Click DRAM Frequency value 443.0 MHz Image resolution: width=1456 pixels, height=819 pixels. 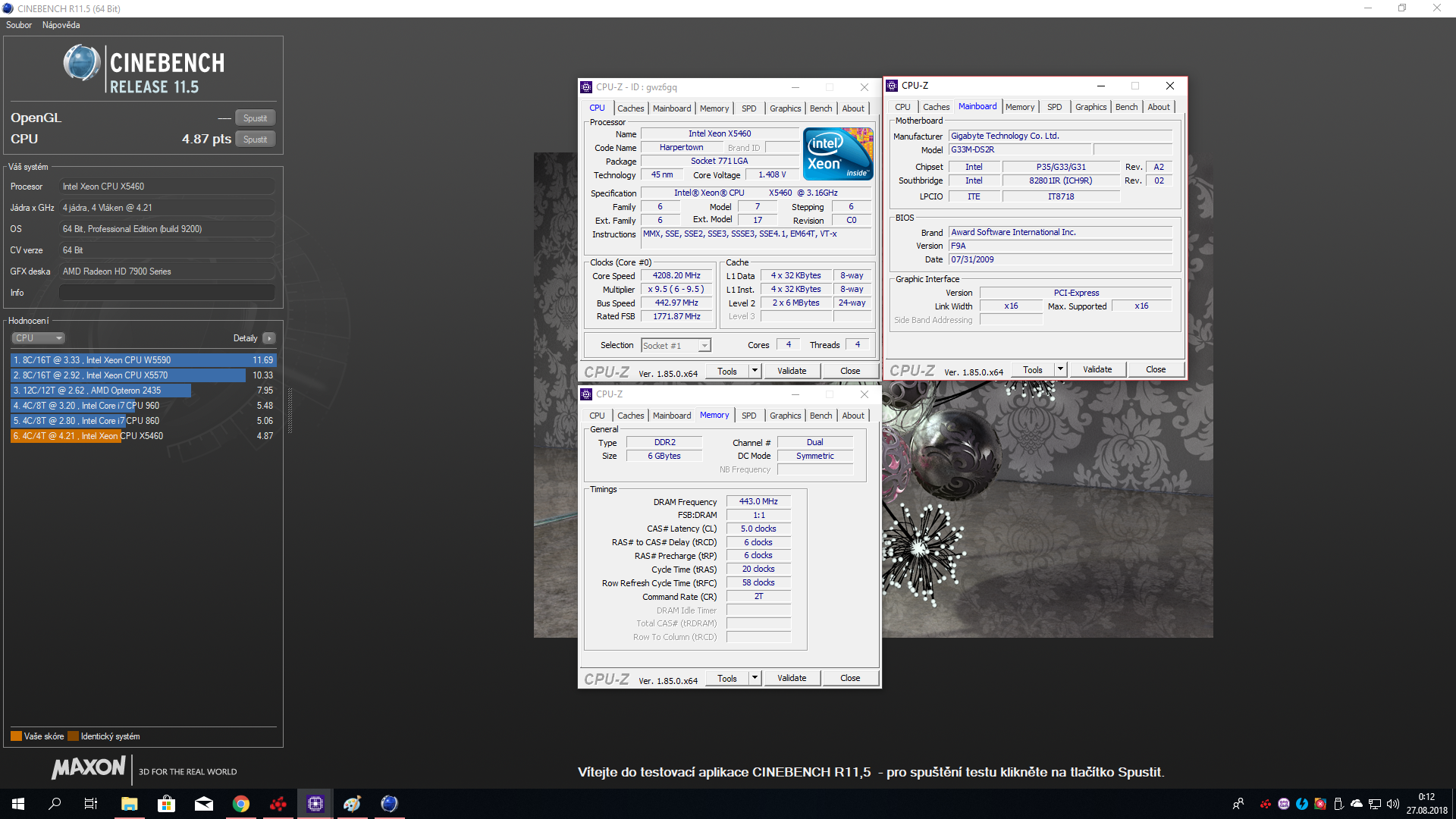758,502
